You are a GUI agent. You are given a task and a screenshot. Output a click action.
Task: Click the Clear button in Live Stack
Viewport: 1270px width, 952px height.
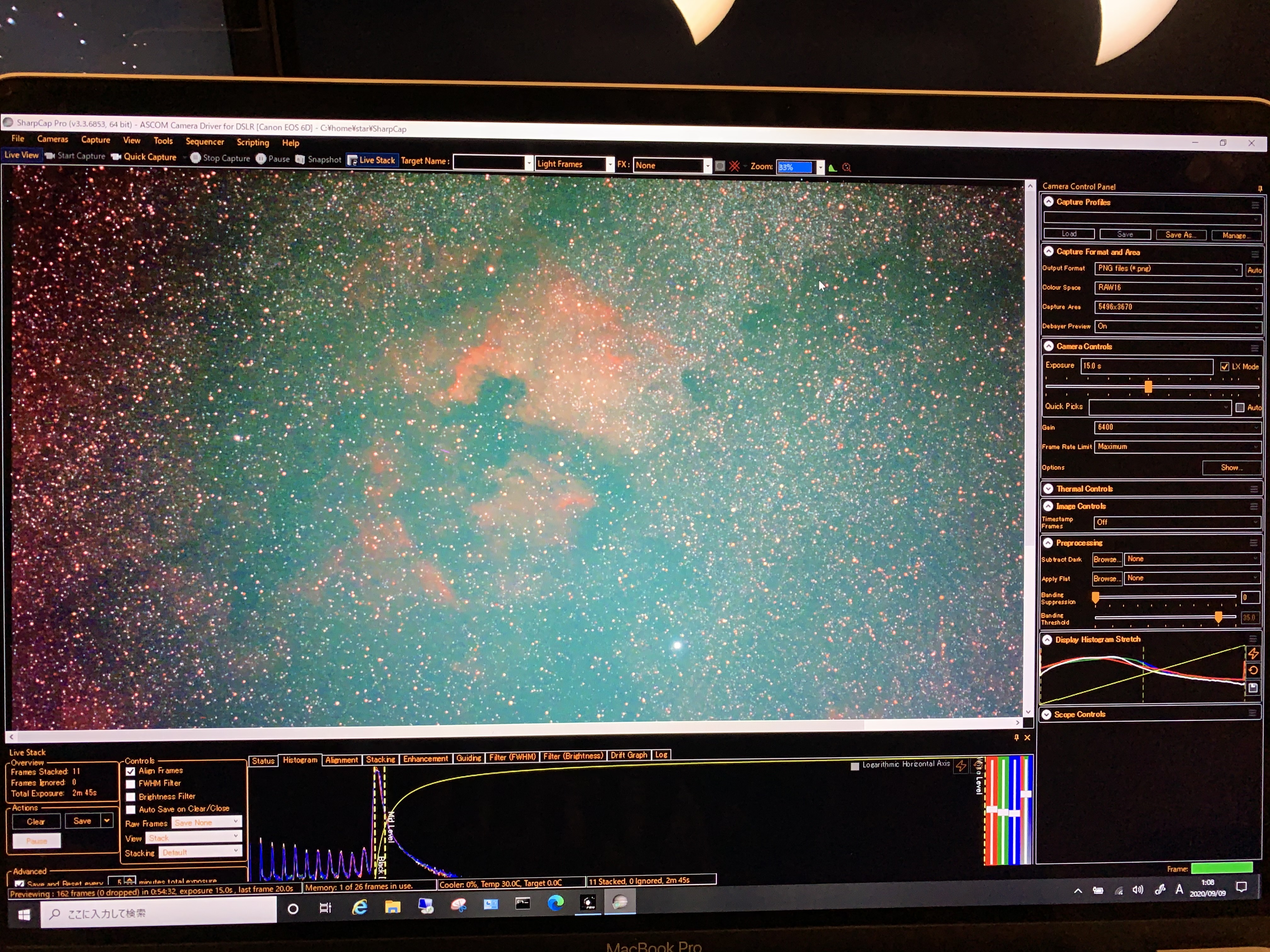coord(36,821)
